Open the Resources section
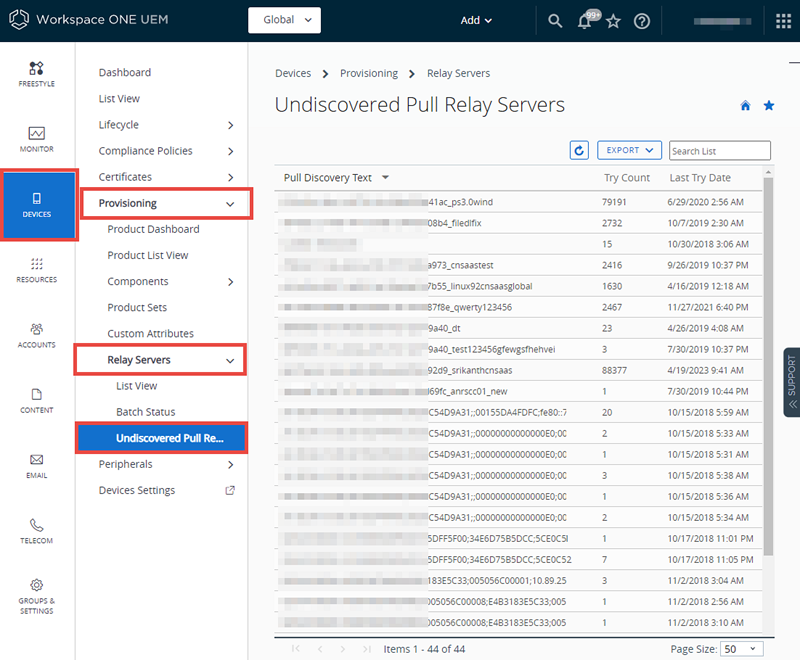 [36, 270]
